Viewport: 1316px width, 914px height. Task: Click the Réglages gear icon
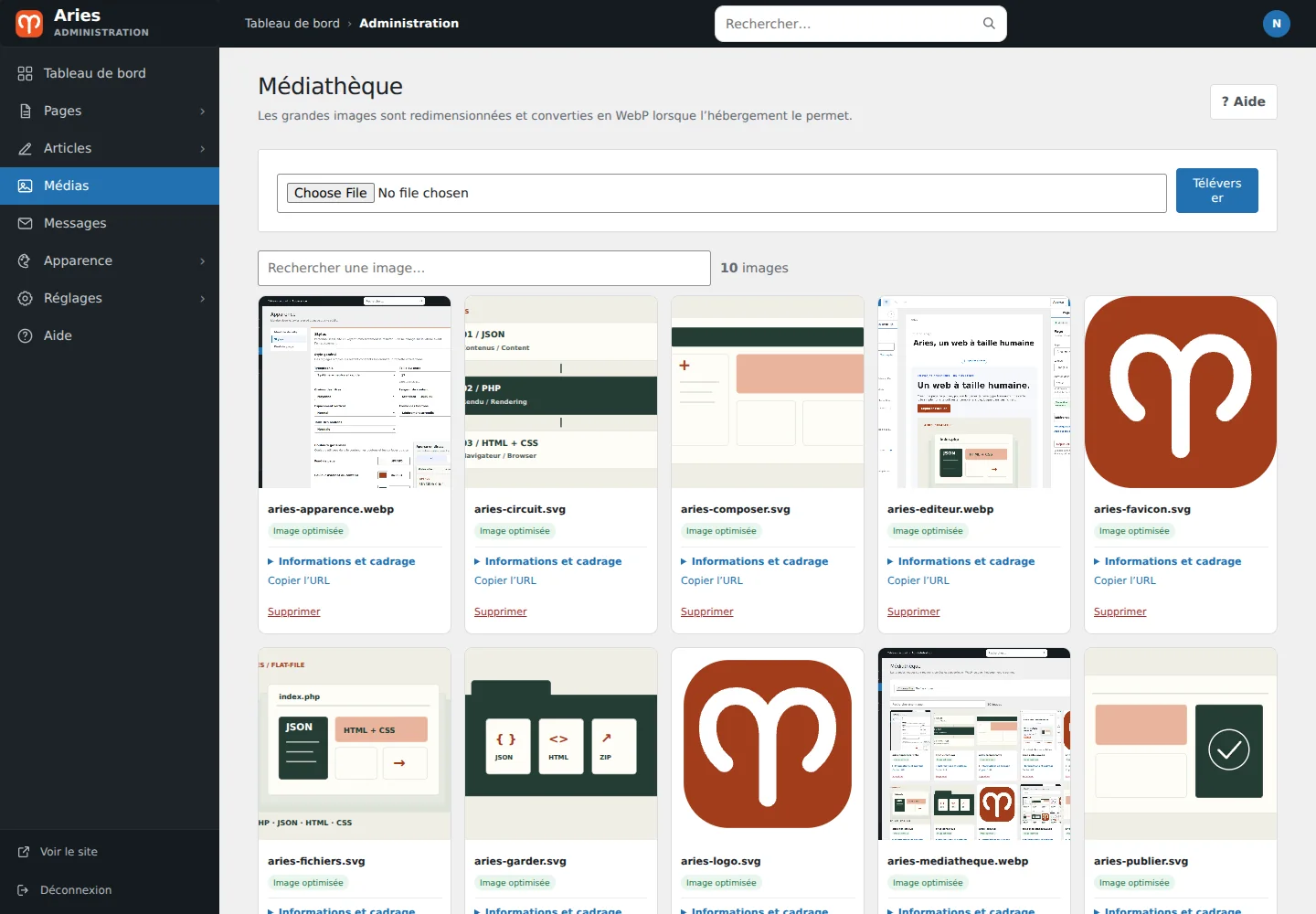pos(25,298)
